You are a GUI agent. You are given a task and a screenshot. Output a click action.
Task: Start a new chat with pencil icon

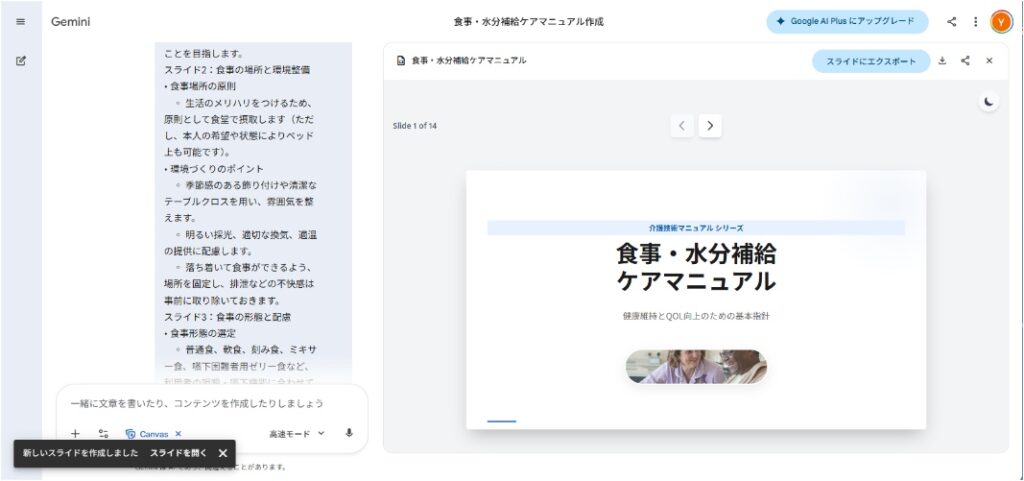pos(21,61)
